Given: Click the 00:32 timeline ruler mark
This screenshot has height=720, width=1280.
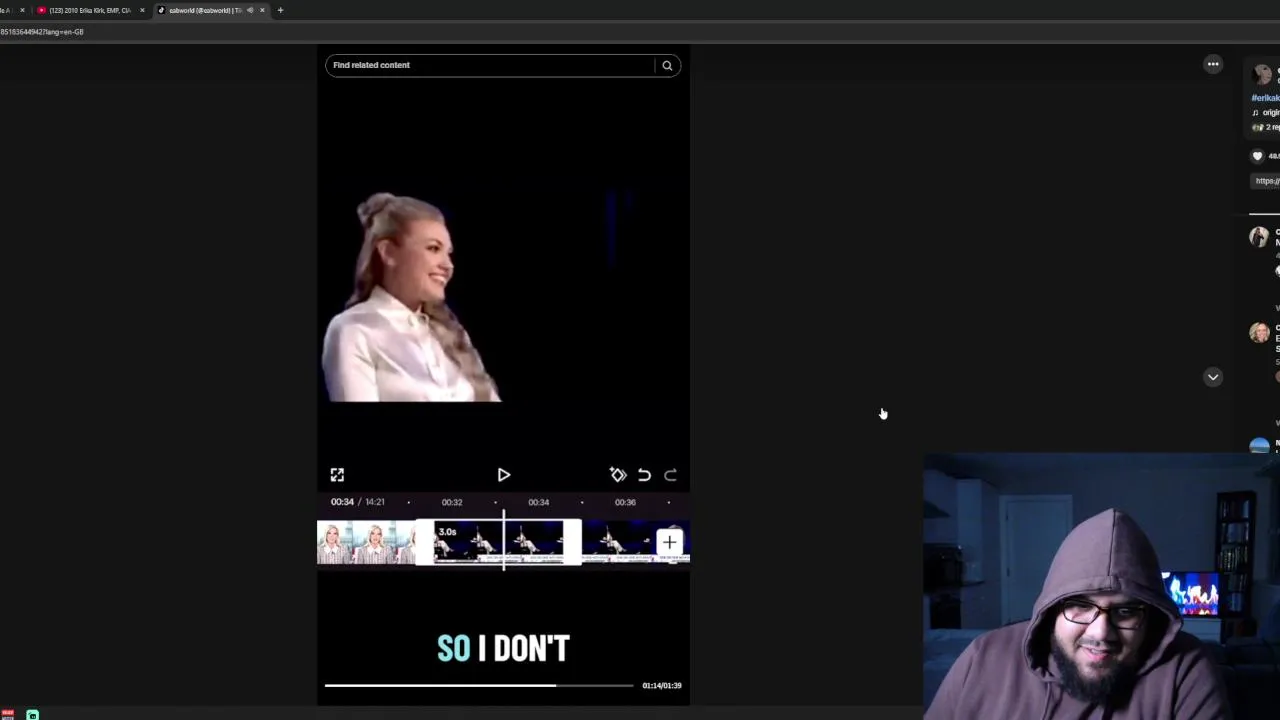Looking at the screenshot, I should tap(452, 502).
